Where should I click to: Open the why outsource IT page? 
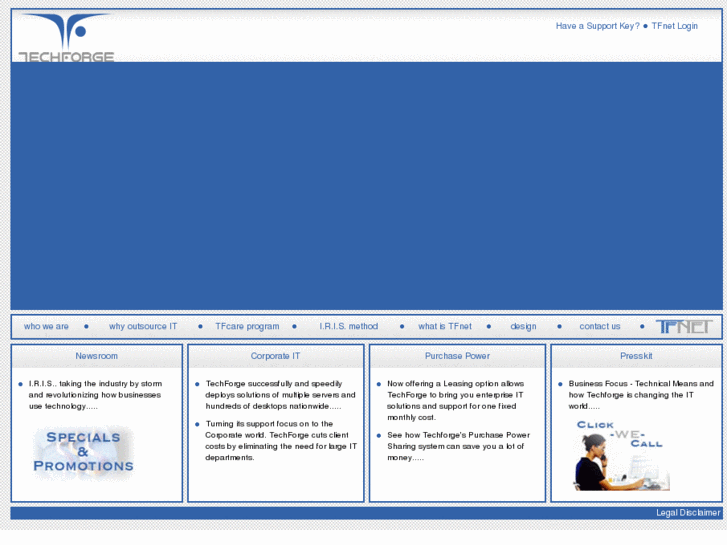tap(143, 326)
